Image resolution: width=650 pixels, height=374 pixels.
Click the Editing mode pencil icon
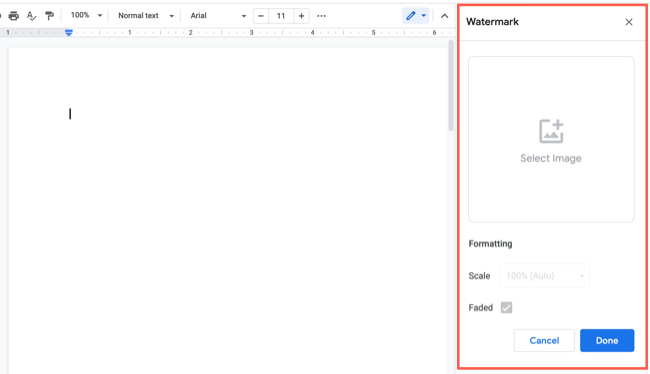pos(410,16)
